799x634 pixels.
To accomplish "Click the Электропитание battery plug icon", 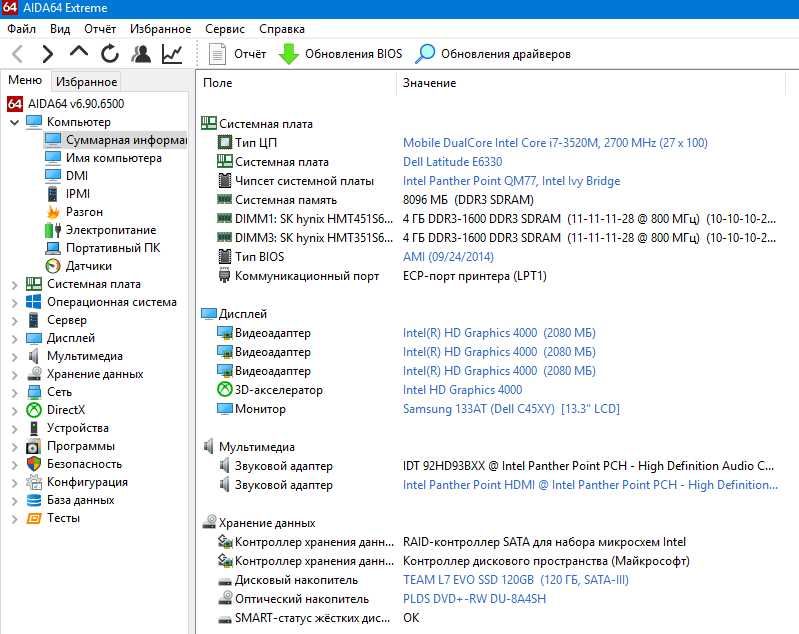I will [x=53, y=230].
